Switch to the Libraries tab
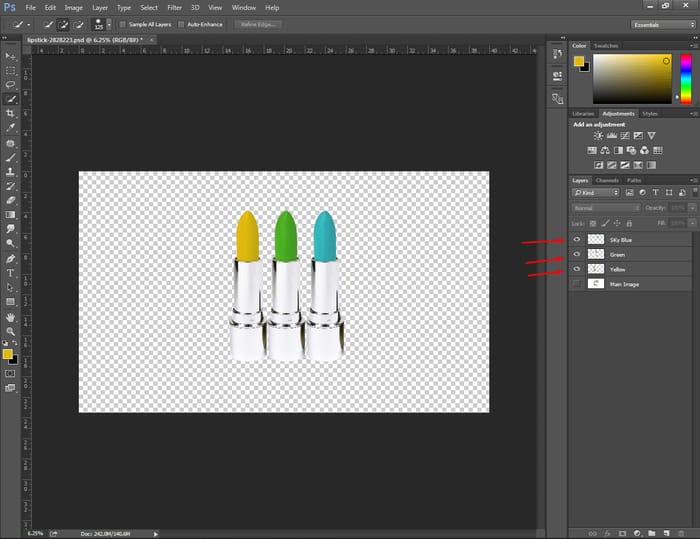The width and height of the screenshot is (700, 539). 583,114
